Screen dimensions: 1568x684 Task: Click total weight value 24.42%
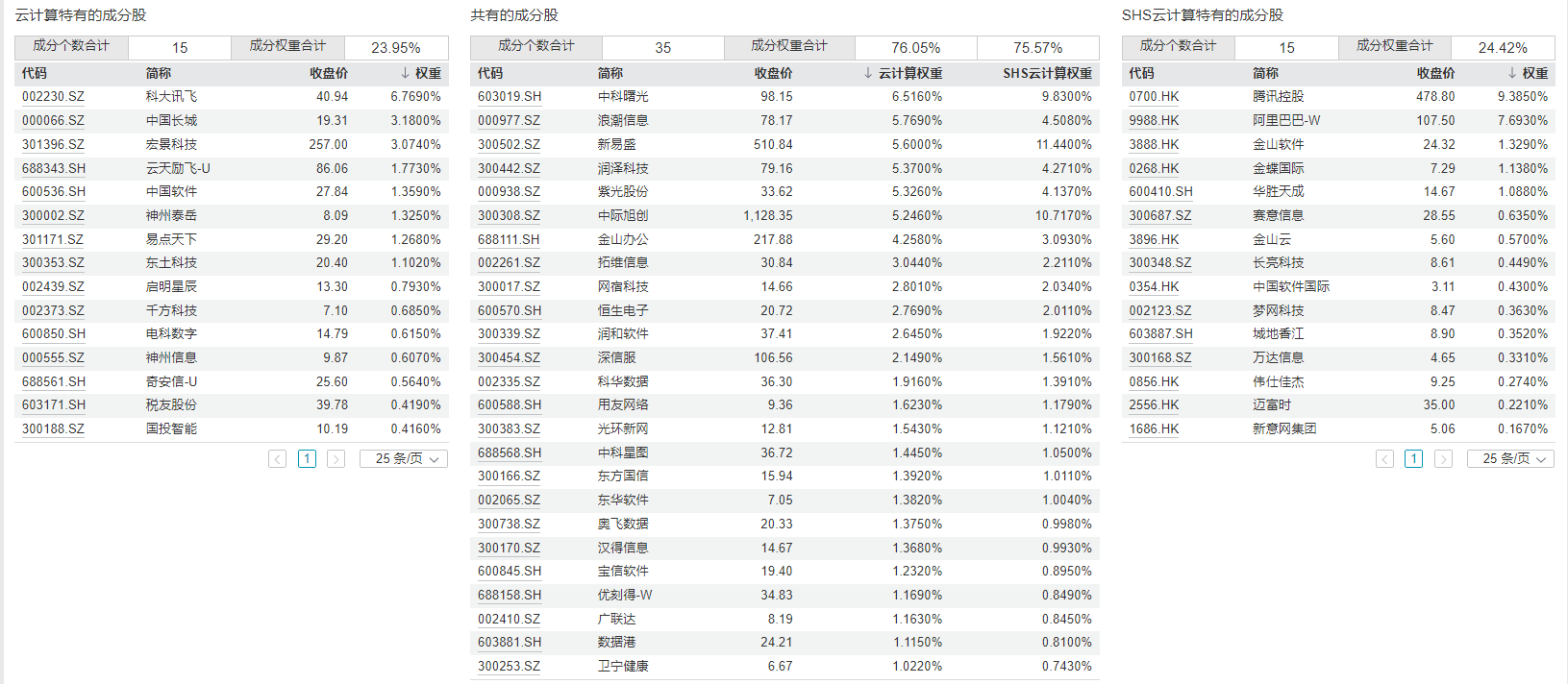pyautogui.click(x=1503, y=48)
